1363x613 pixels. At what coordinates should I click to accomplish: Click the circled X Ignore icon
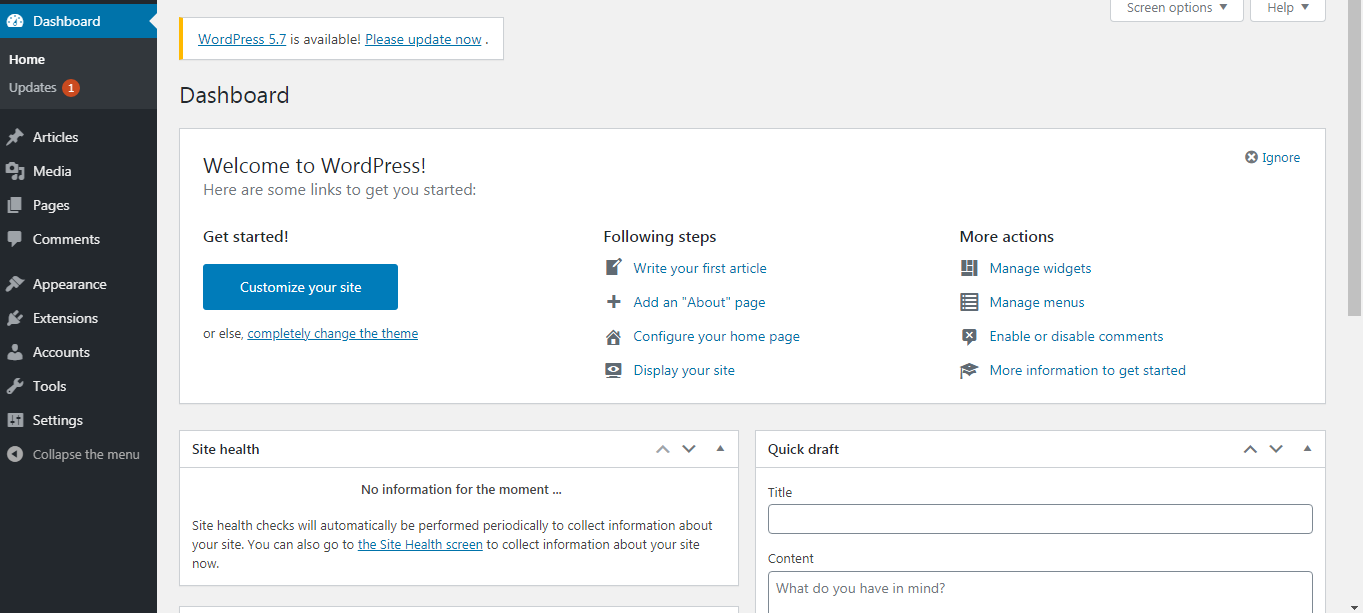point(1251,157)
